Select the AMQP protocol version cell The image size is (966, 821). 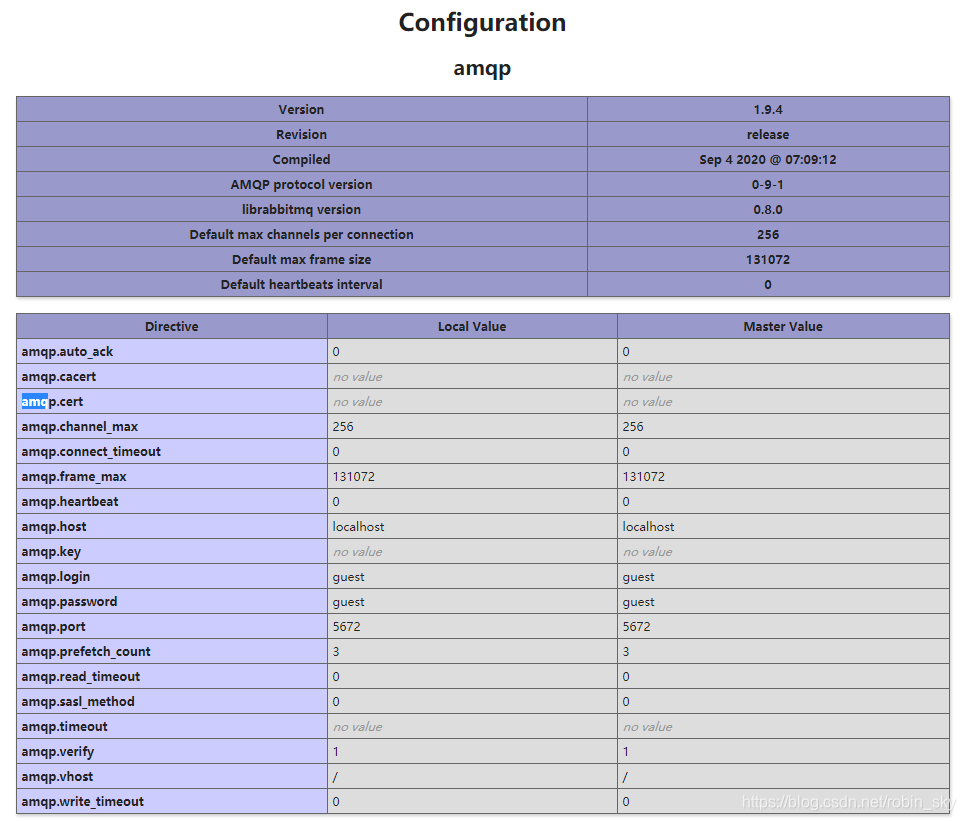[301, 184]
